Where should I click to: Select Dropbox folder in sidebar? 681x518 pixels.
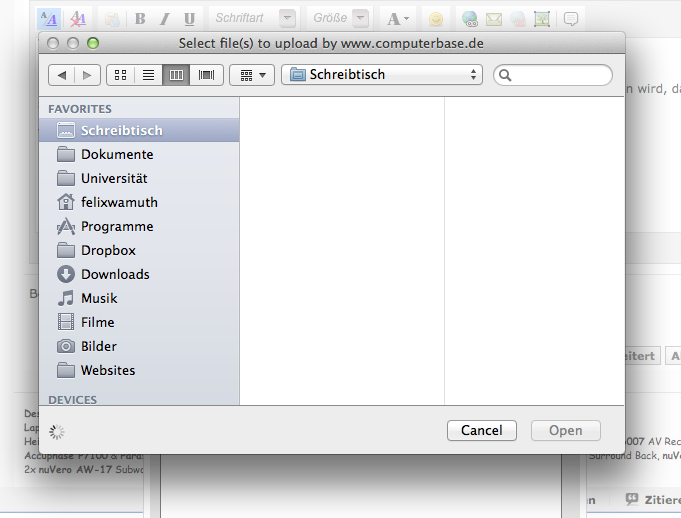(x=139, y=250)
